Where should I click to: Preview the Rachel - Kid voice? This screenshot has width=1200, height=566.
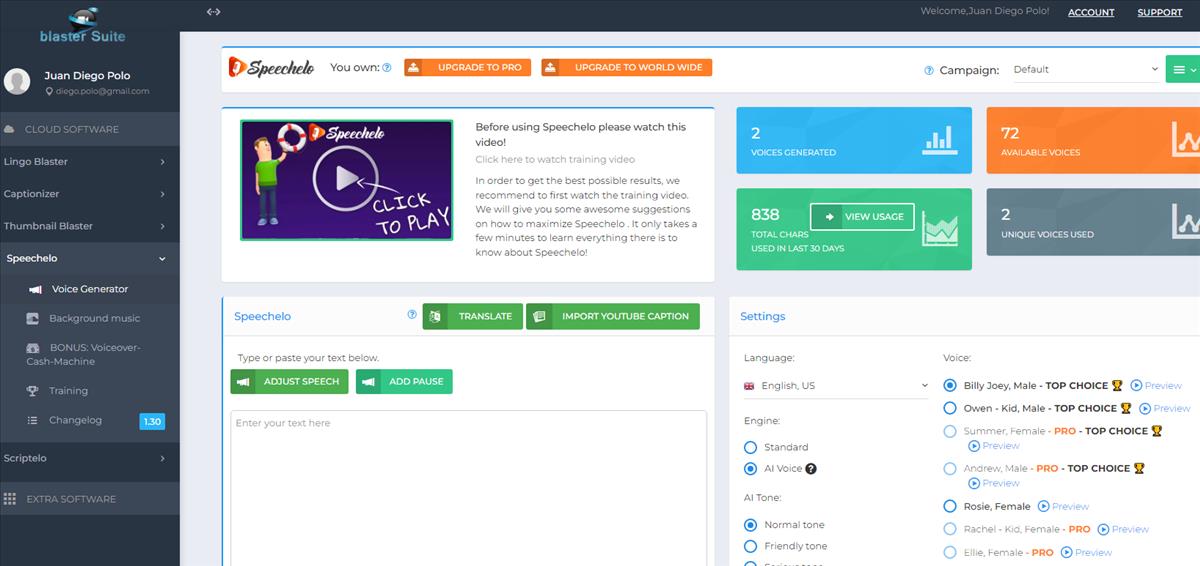click(1123, 529)
